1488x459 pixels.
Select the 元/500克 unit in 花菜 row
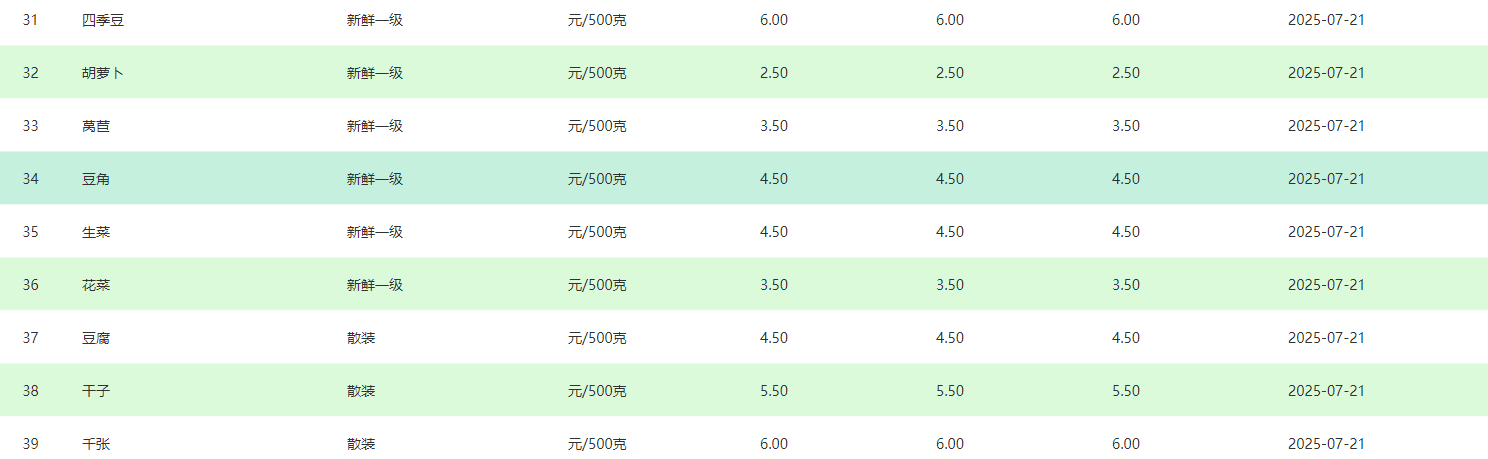coord(597,285)
